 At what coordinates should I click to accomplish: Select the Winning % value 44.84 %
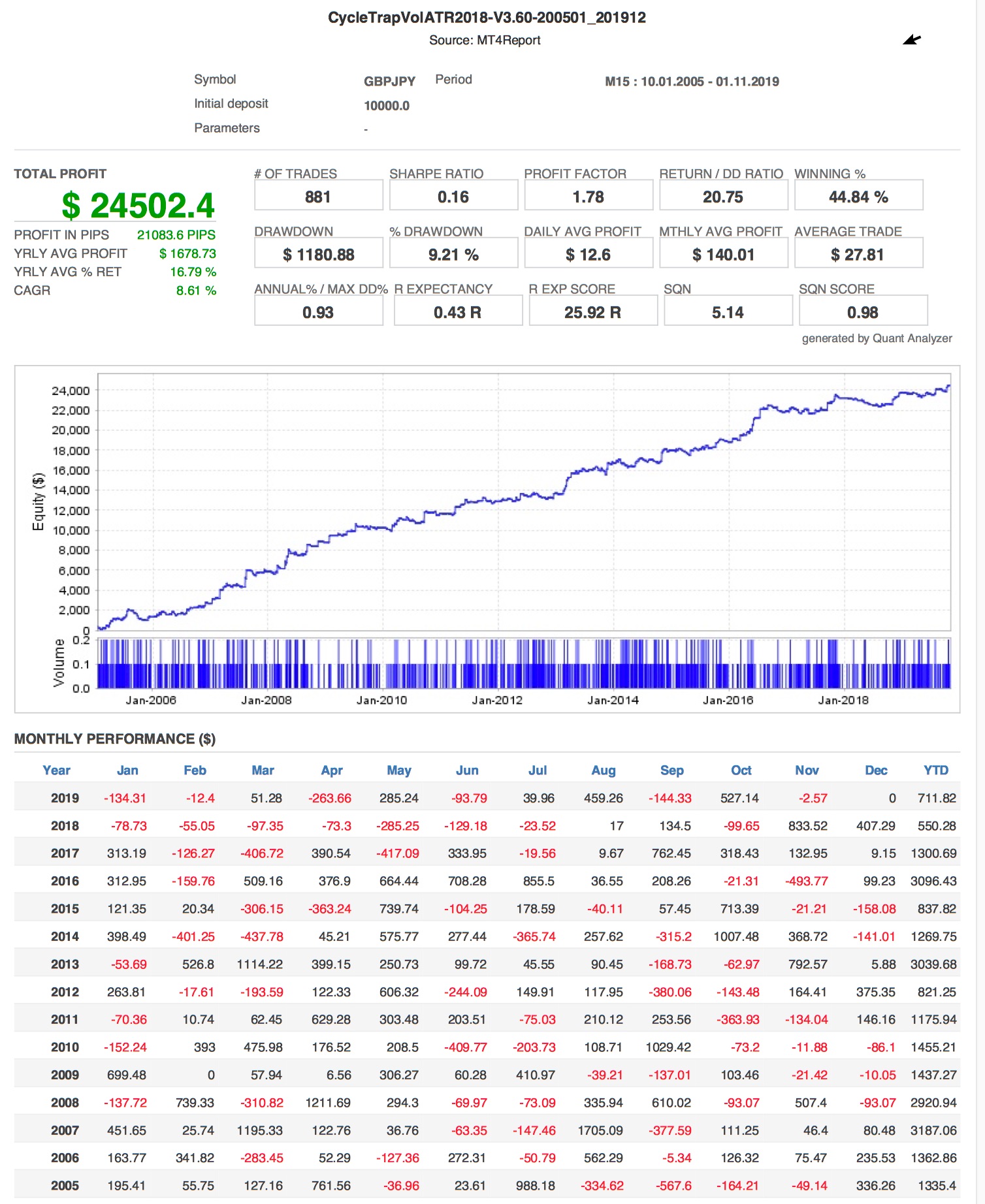pyautogui.click(x=858, y=197)
